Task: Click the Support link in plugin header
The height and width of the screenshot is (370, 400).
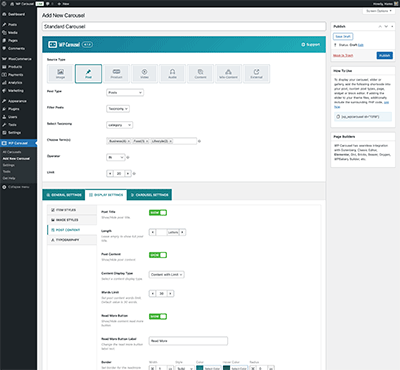Action: (311, 44)
